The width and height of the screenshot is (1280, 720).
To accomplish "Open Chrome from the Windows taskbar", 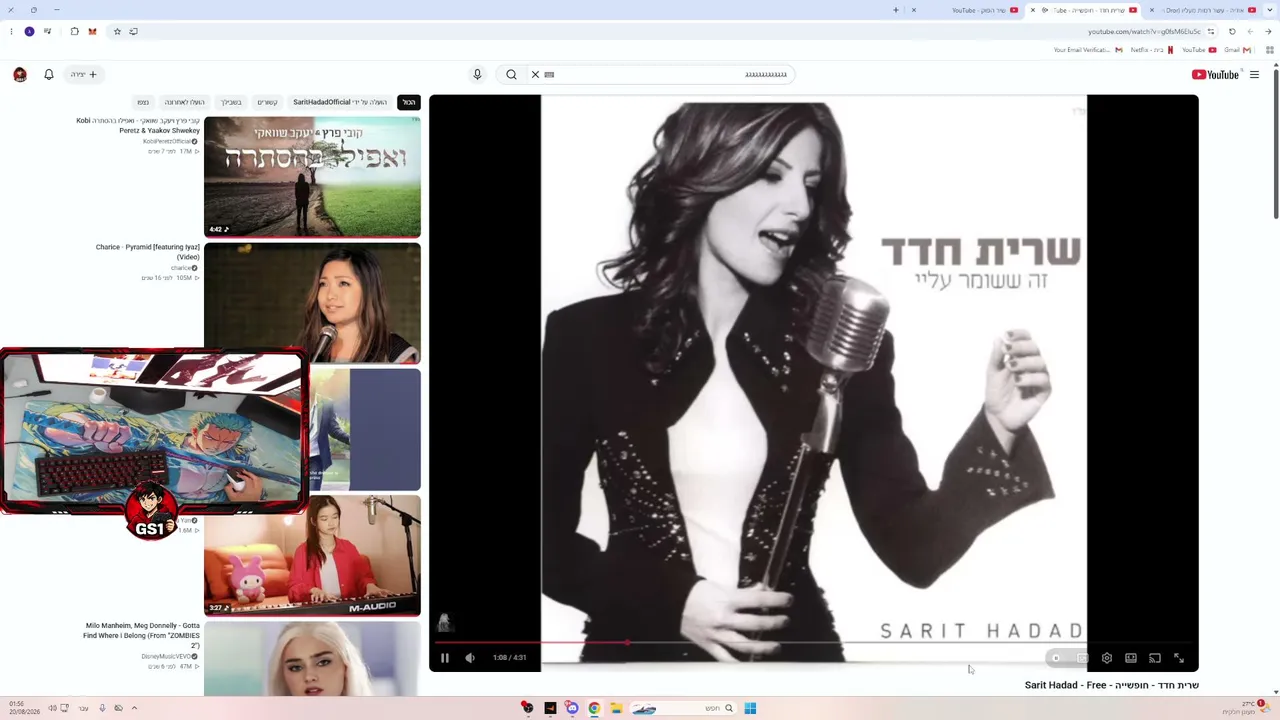I will 594,708.
